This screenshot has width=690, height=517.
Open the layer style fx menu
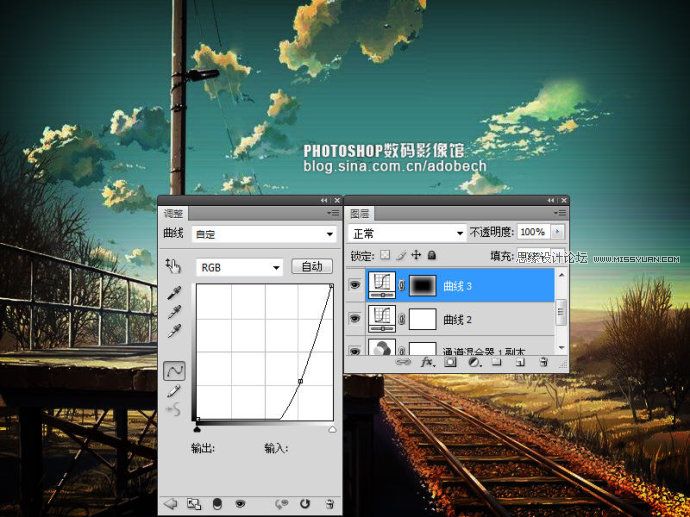pos(428,363)
